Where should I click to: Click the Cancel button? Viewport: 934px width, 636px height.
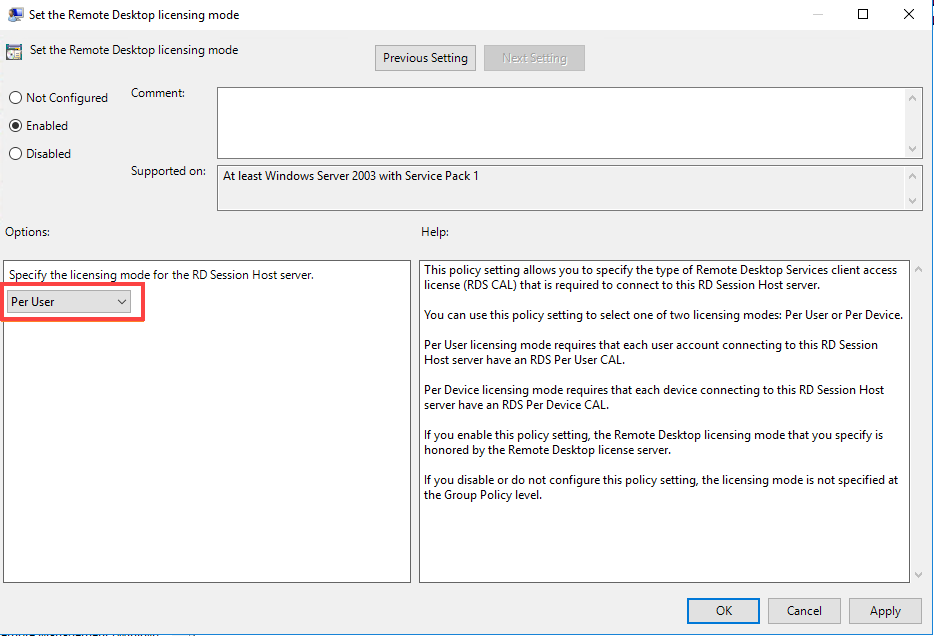804,611
